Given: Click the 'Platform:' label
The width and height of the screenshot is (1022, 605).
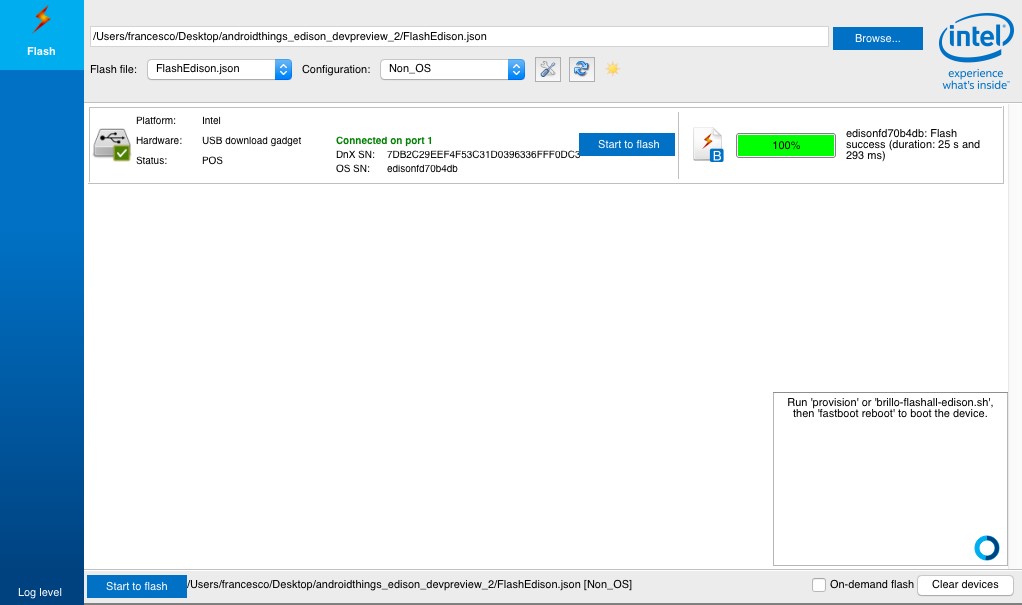Looking at the screenshot, I should (x=156, y=121).
